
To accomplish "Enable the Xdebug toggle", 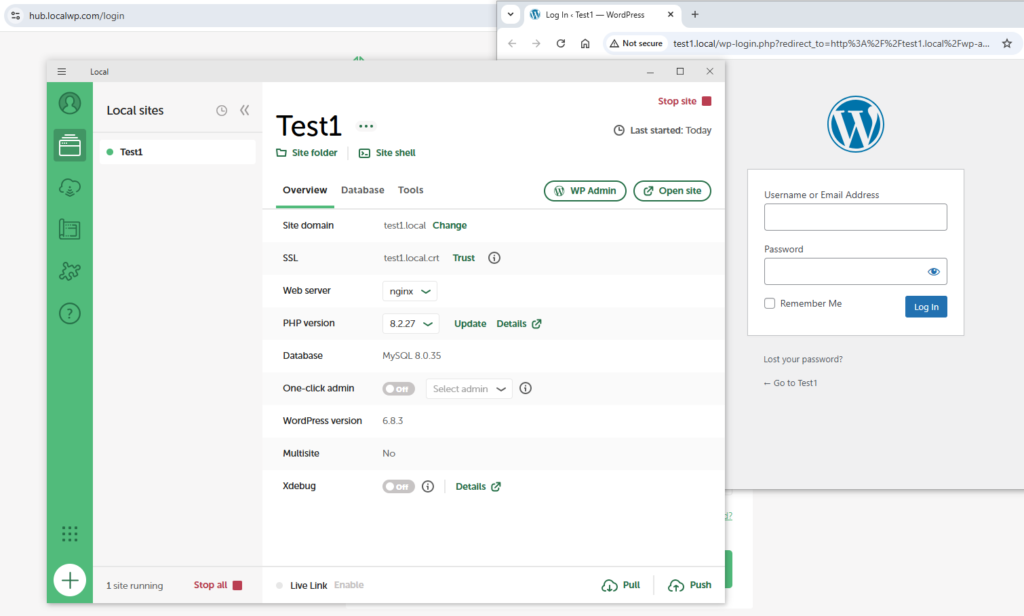I will (x=398, y=487).
